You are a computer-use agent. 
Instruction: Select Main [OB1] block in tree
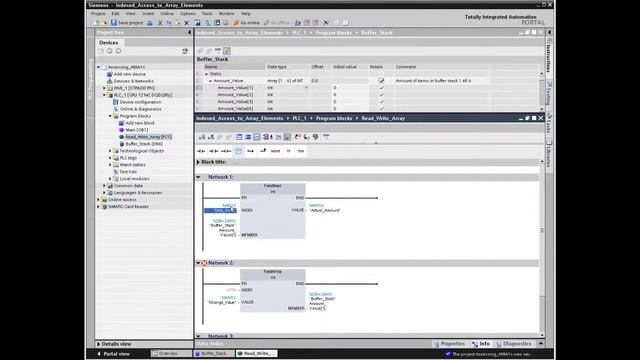pyautogui.click(x=136, y=130)
